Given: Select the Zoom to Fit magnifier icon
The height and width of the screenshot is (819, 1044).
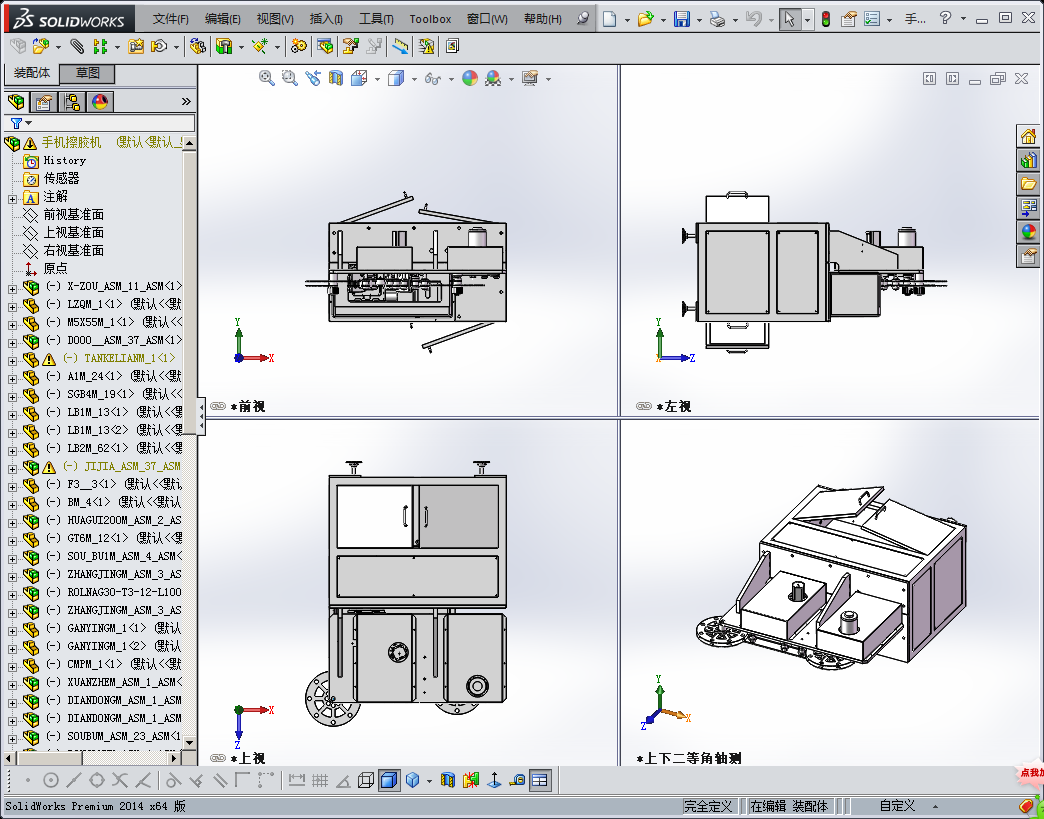Looking at the screenshot, I should pos(267,78).
